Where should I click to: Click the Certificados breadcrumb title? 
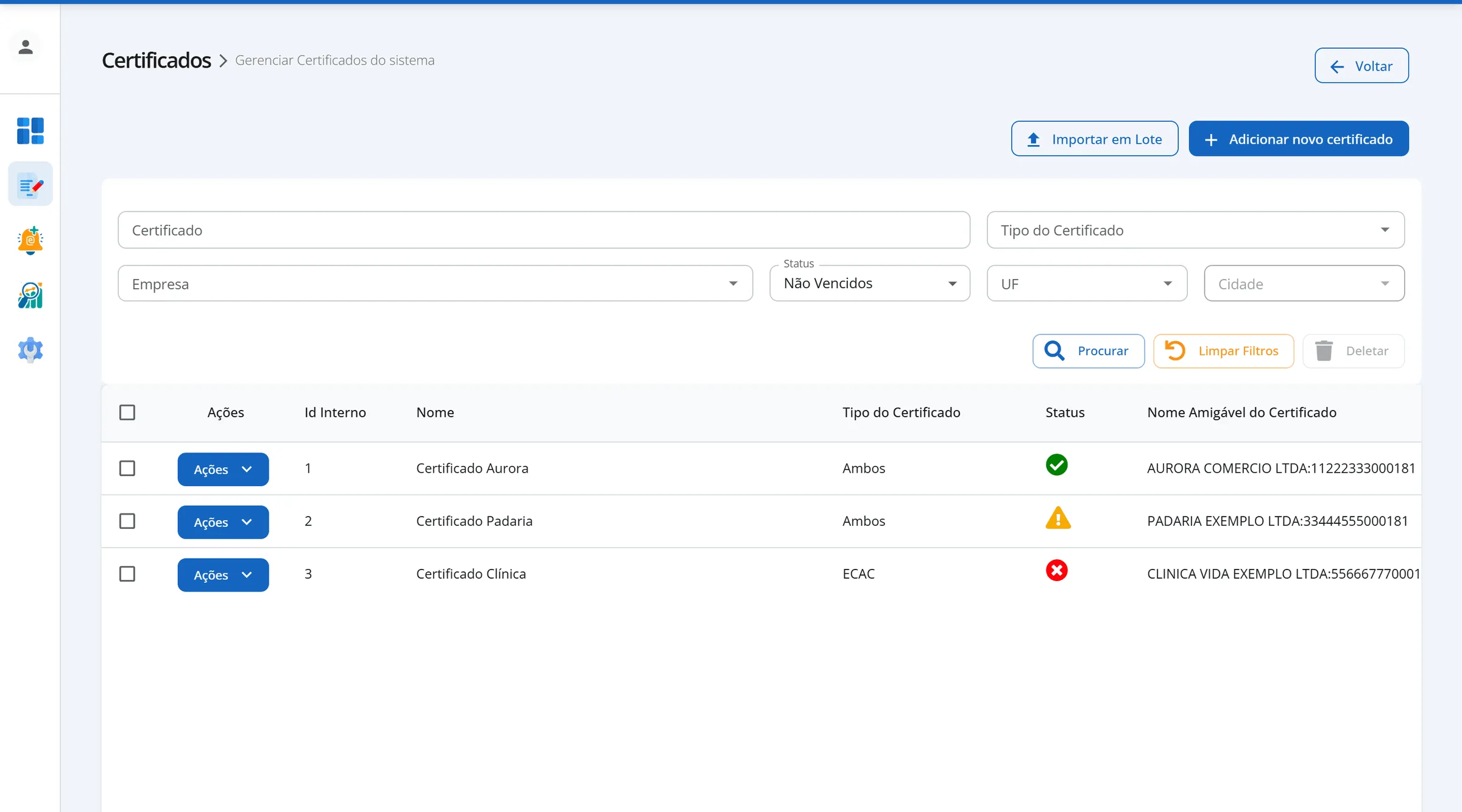[157, 60]
